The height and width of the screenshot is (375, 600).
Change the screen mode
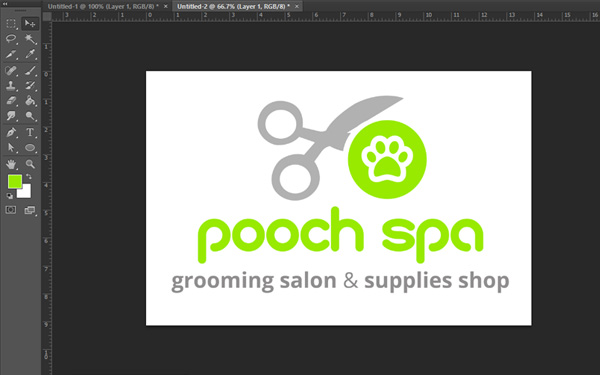pos(29,210)
